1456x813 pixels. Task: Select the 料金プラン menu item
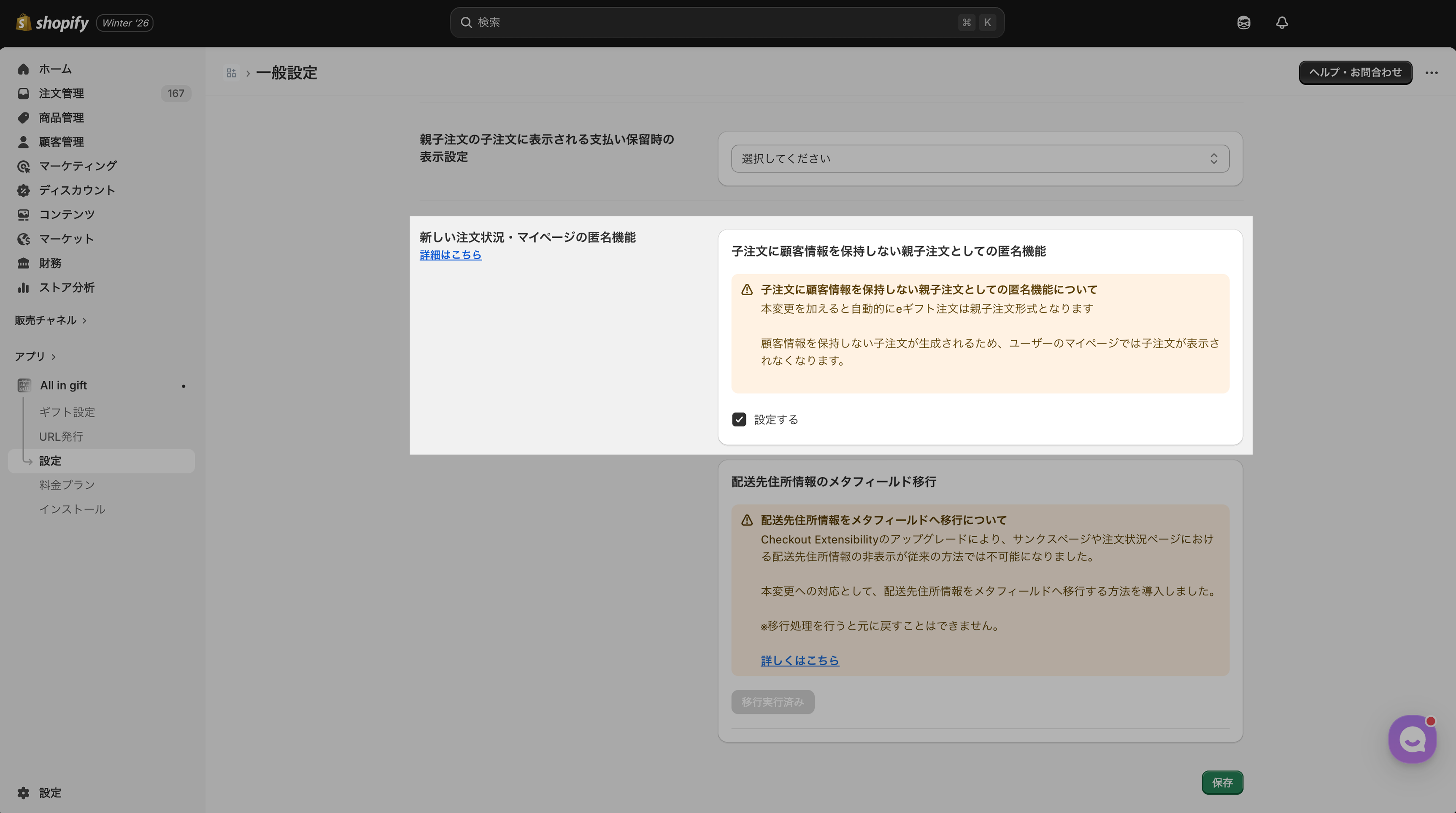pos(67,485)
